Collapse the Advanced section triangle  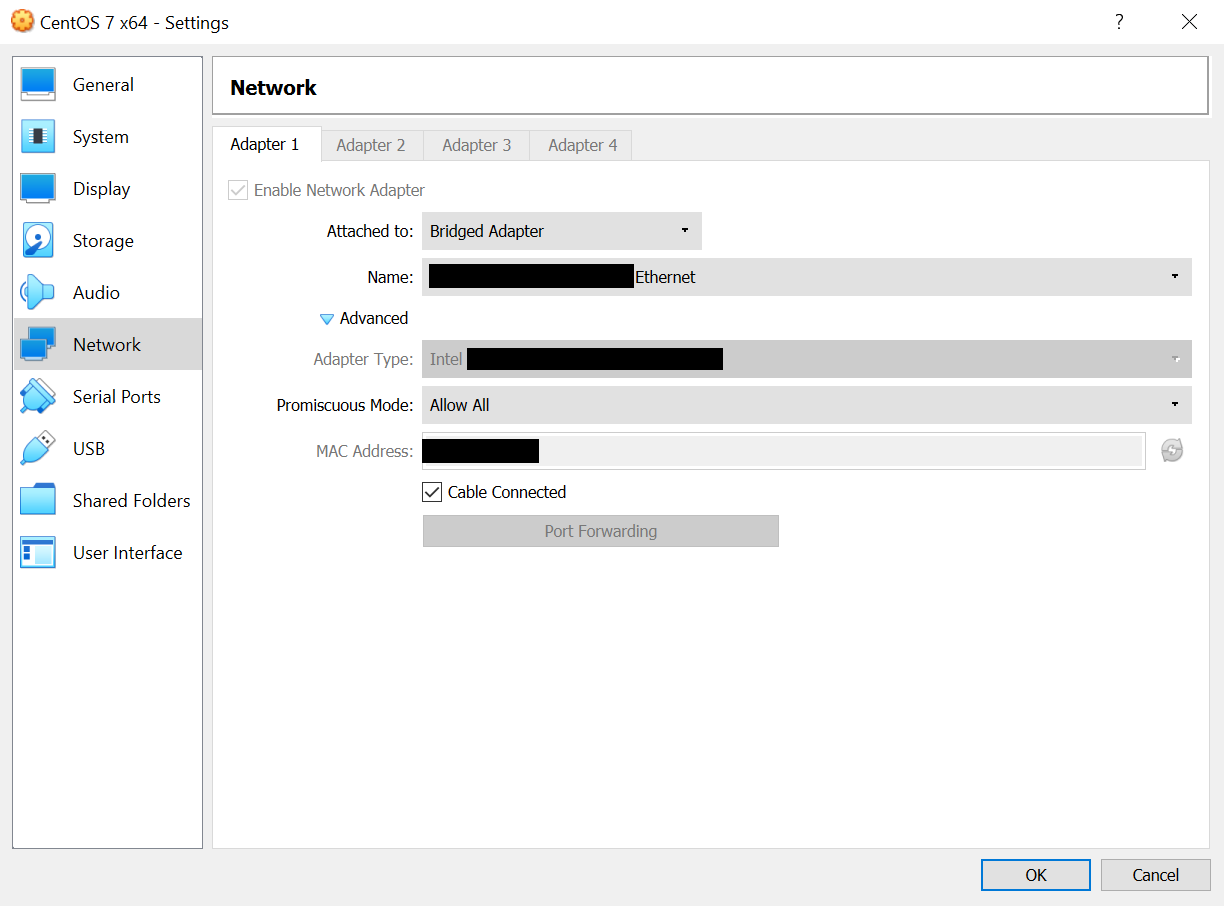326,319
